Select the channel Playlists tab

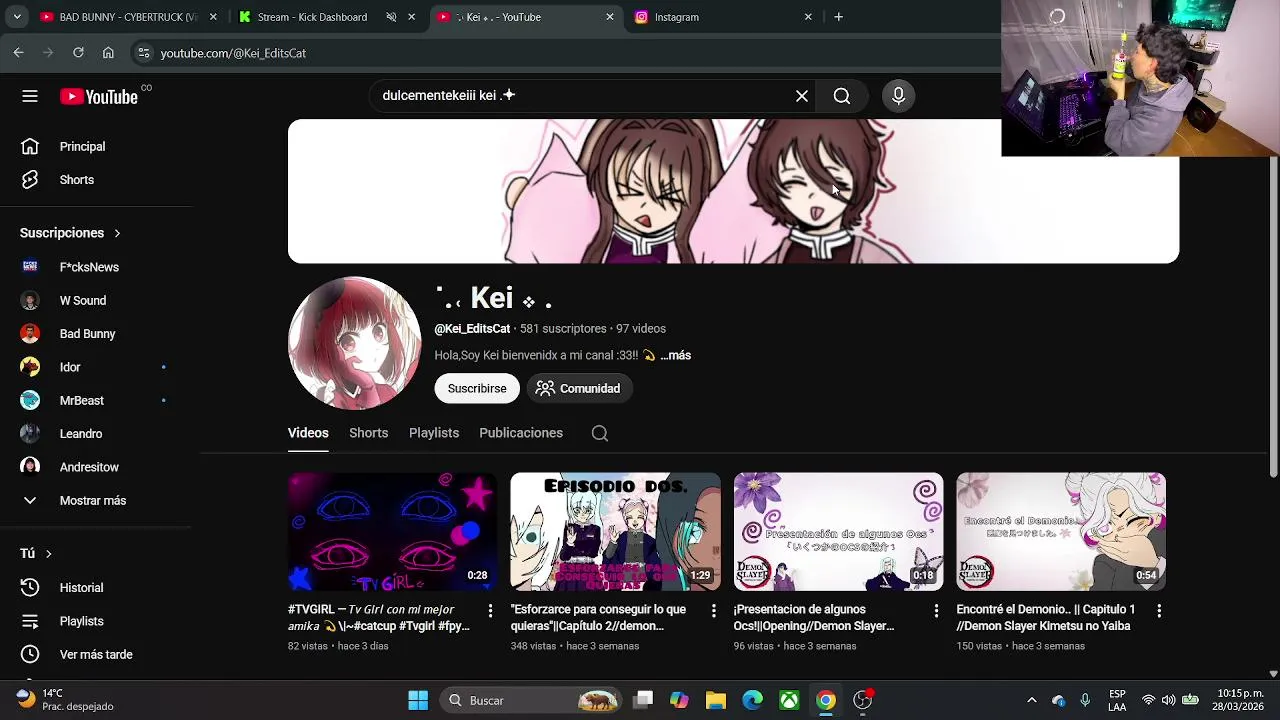coord(434,433)
